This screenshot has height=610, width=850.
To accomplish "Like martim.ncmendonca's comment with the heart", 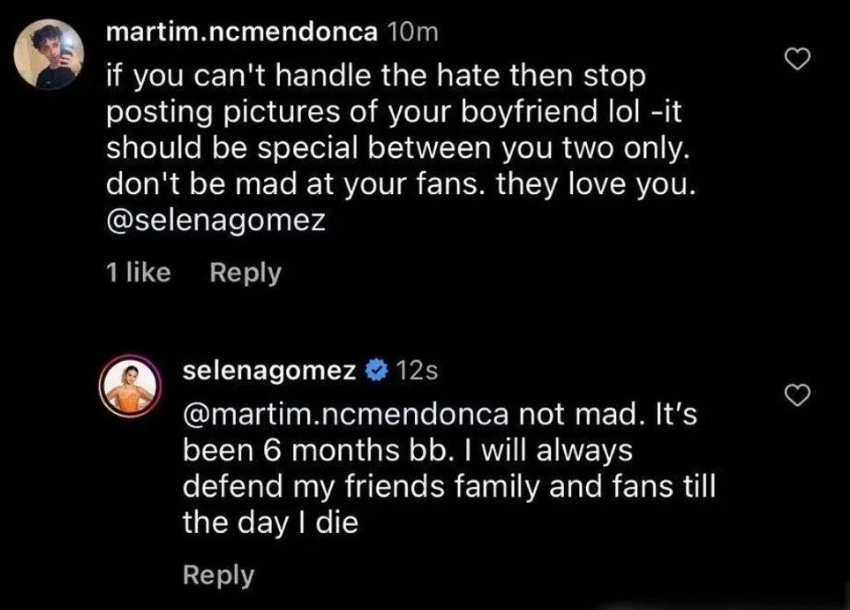I will 797,64.
